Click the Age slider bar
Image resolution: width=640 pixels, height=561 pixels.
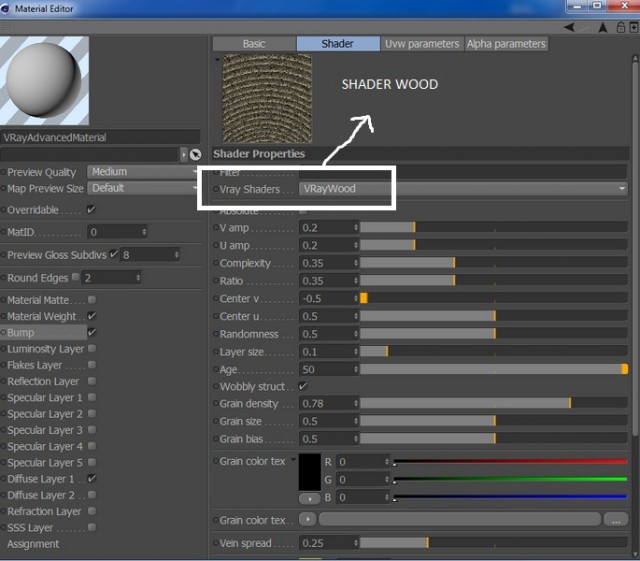pyautogui.click(x=493, y=370)
